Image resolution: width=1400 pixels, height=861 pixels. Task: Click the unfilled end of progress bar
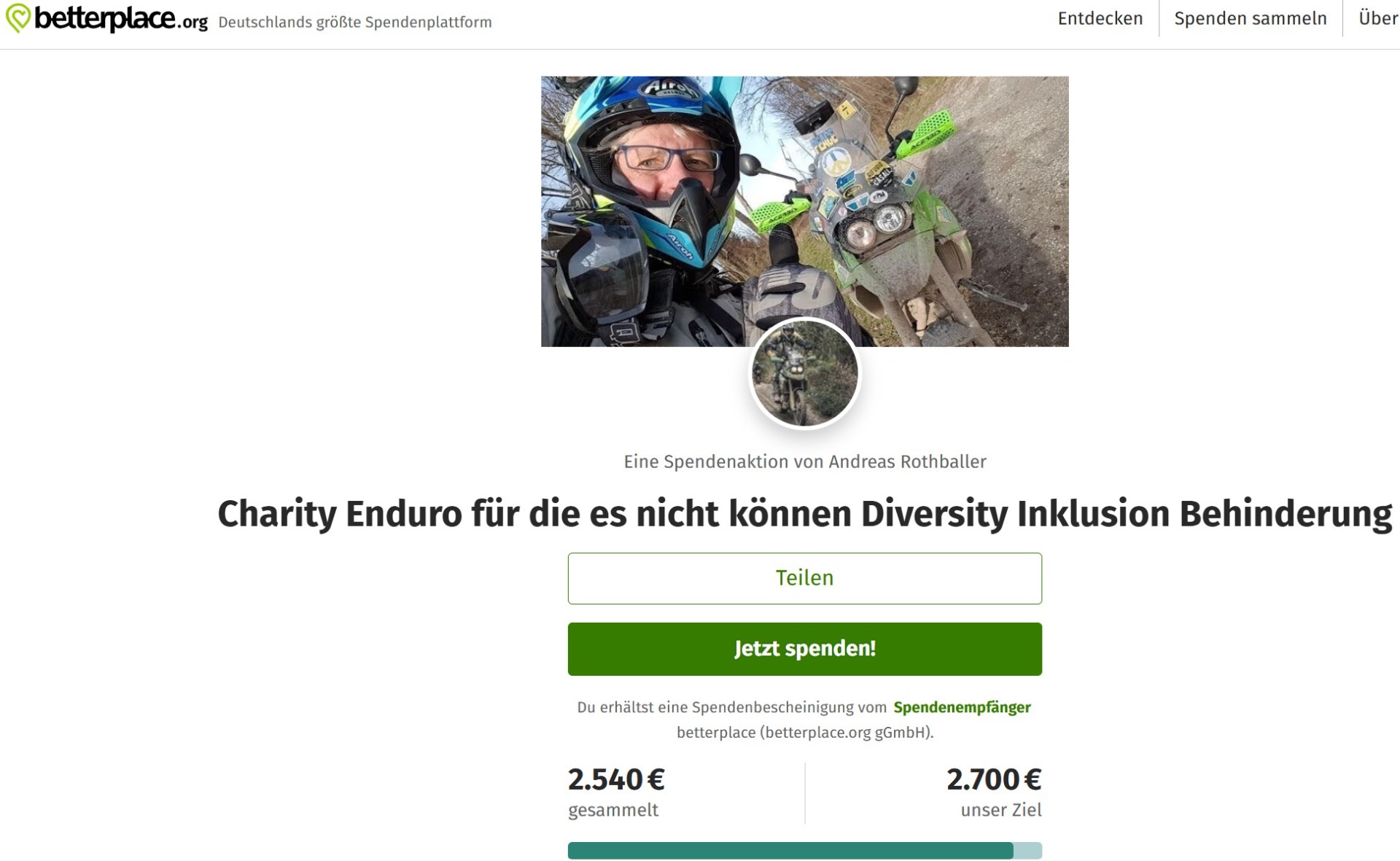point(1027,850)
